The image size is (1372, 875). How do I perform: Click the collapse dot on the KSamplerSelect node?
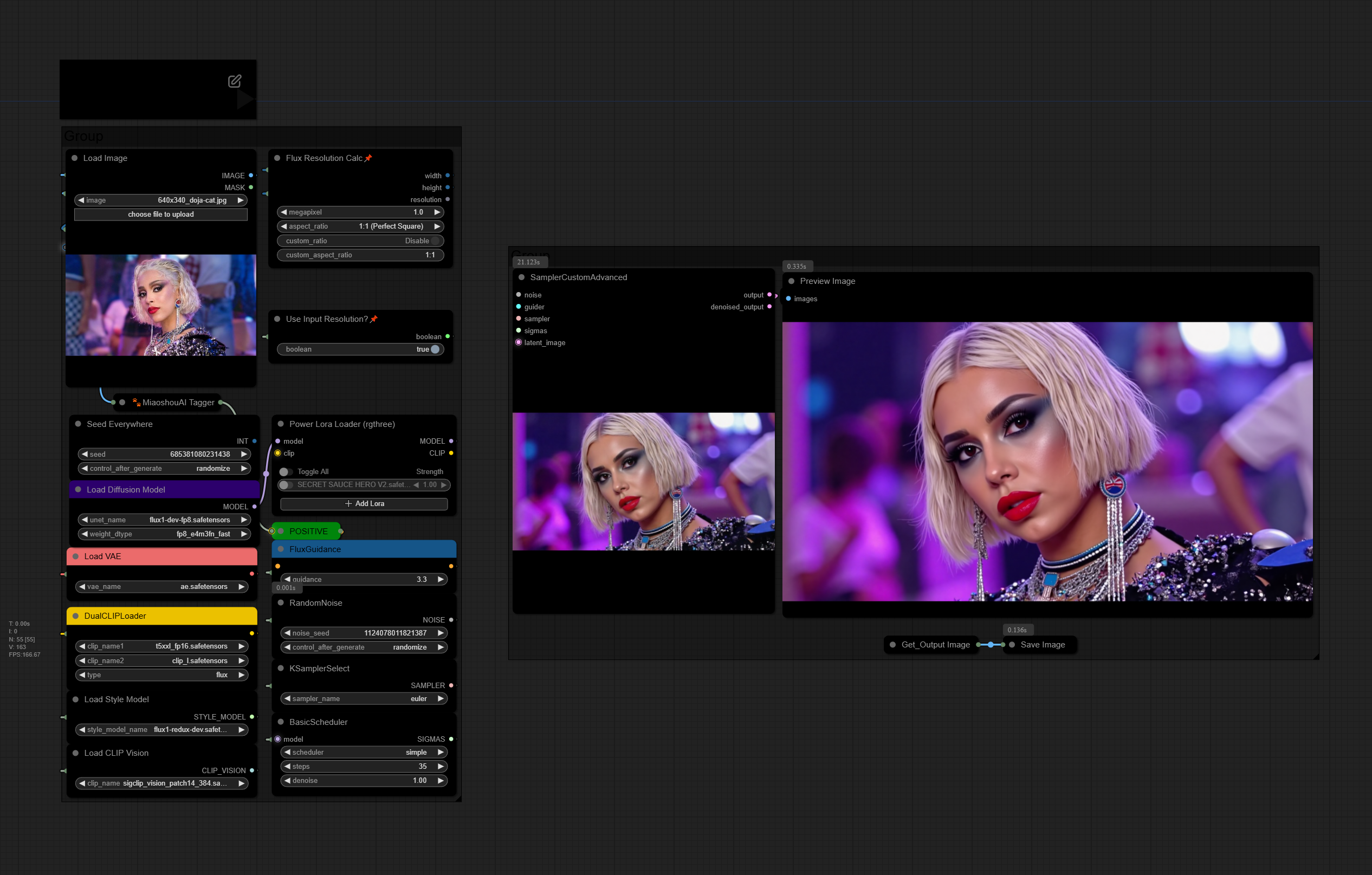280,668
